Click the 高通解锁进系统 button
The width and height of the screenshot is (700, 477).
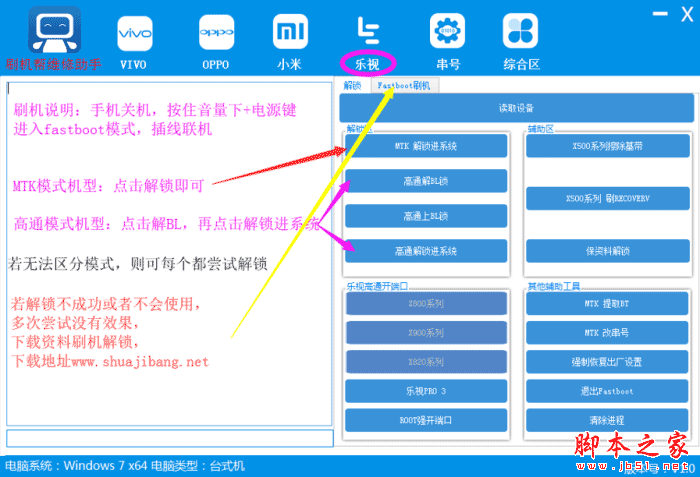[x=426, y=251]
